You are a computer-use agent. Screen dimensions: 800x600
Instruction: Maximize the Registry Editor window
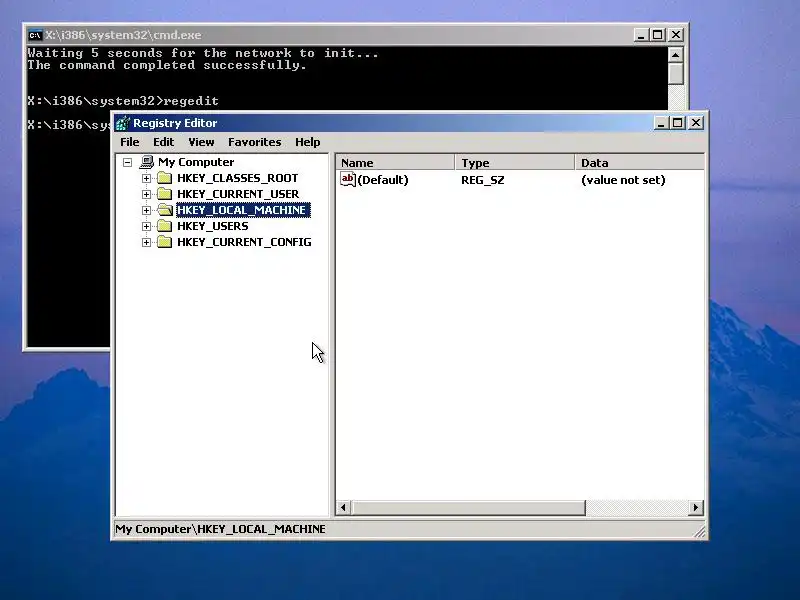pos(677,123)
